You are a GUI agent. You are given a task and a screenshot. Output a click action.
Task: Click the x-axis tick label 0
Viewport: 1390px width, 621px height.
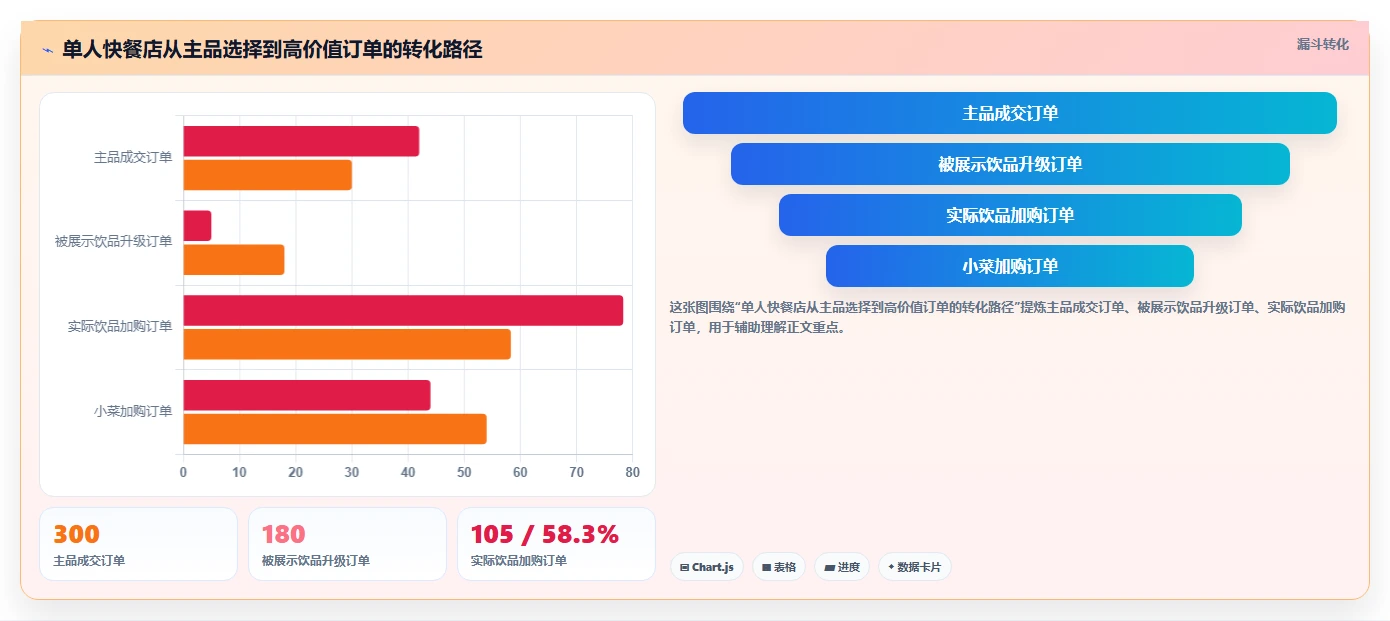(183, 472)
